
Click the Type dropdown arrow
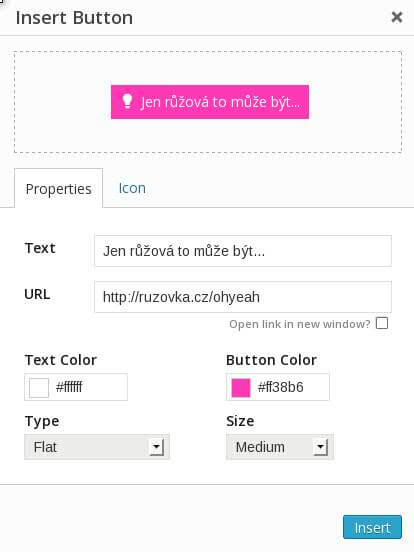click(157, 447)
